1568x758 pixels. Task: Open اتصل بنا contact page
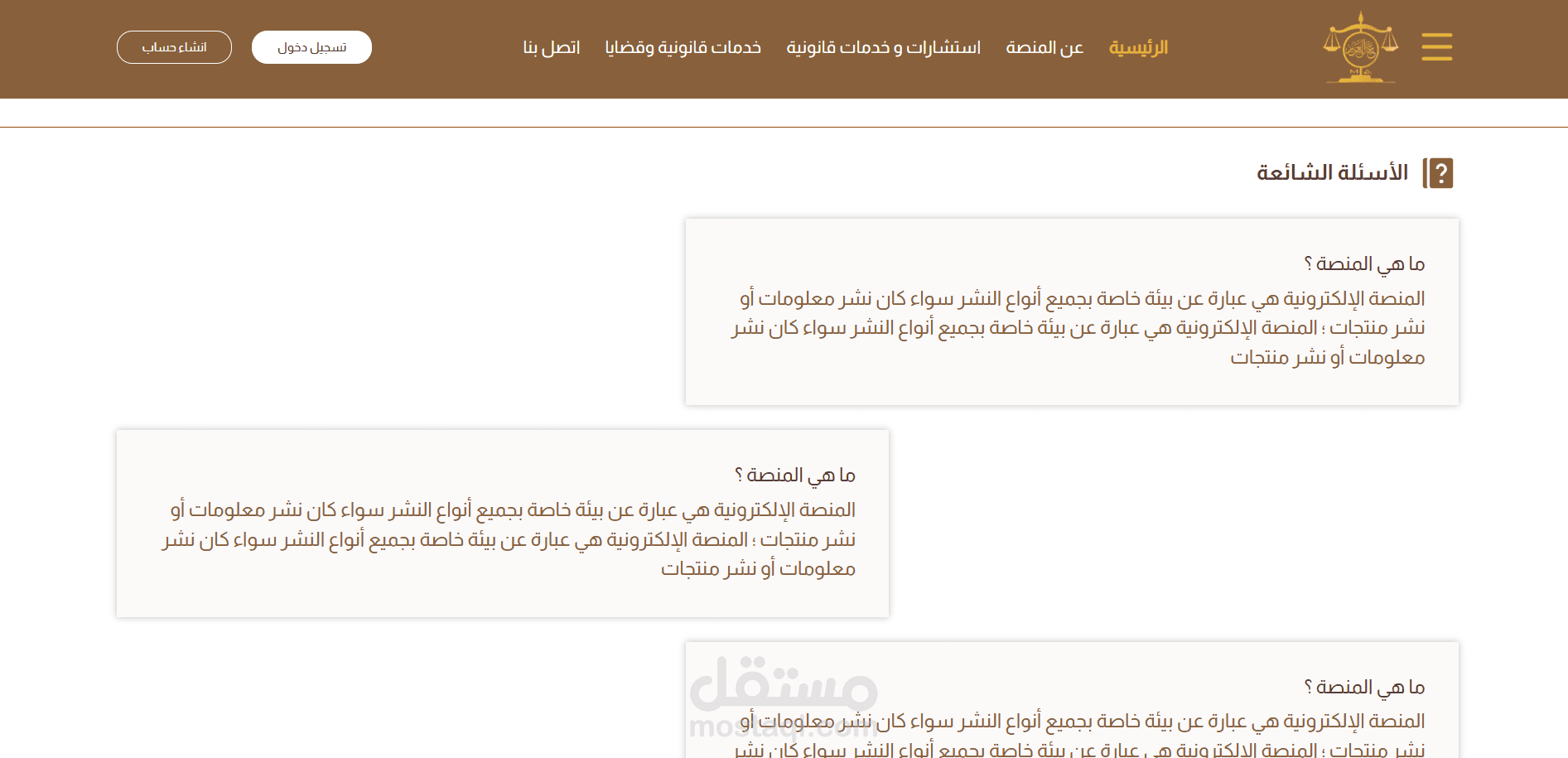click(x=552, y=47)
